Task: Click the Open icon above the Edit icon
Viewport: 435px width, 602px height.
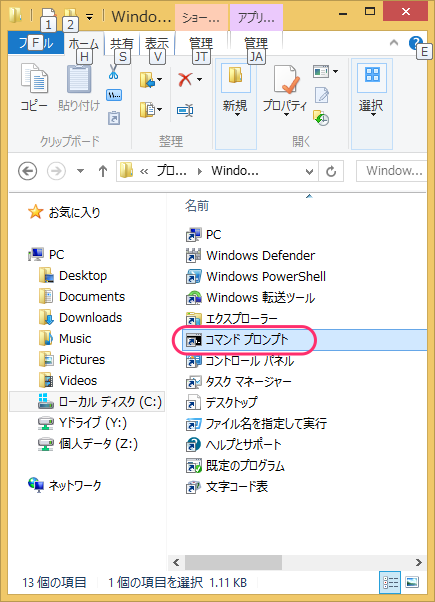Action: (x=321, y=71)
